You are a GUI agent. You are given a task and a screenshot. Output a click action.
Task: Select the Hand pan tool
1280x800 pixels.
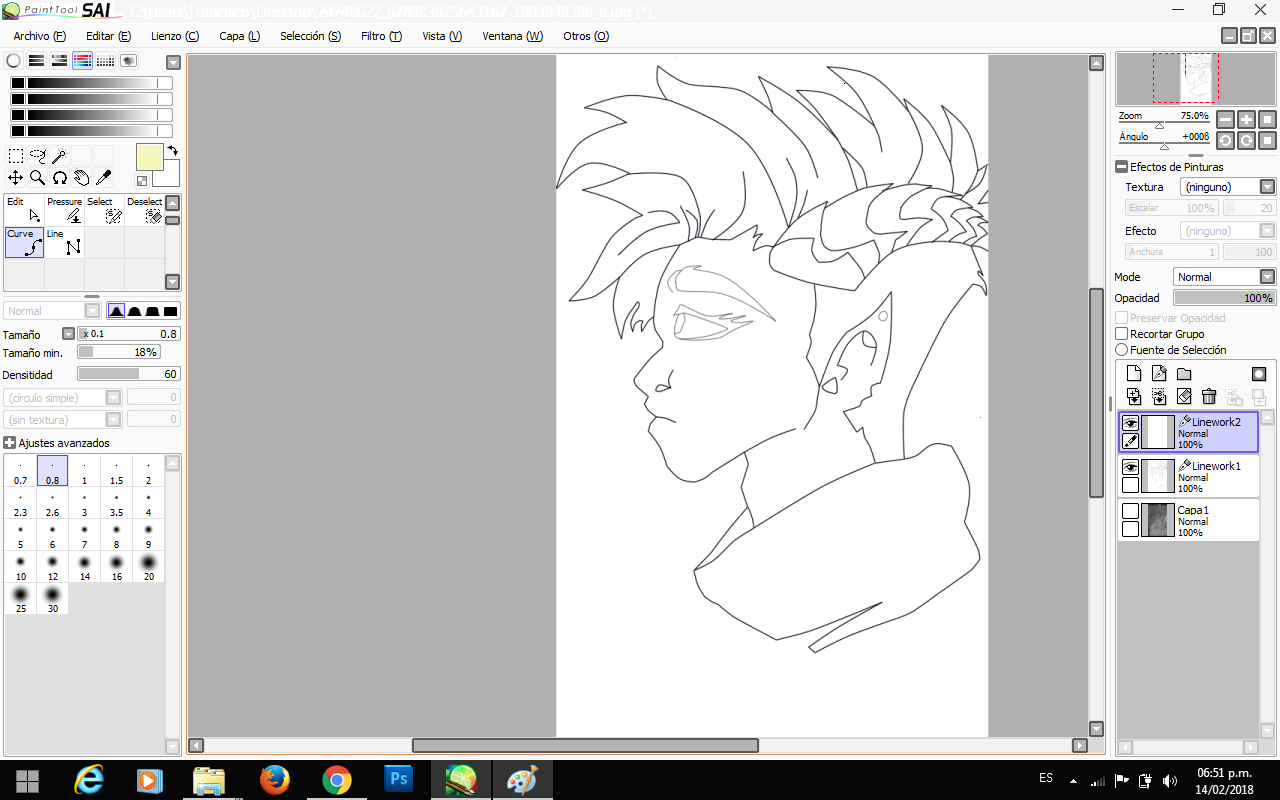[81, 178]
